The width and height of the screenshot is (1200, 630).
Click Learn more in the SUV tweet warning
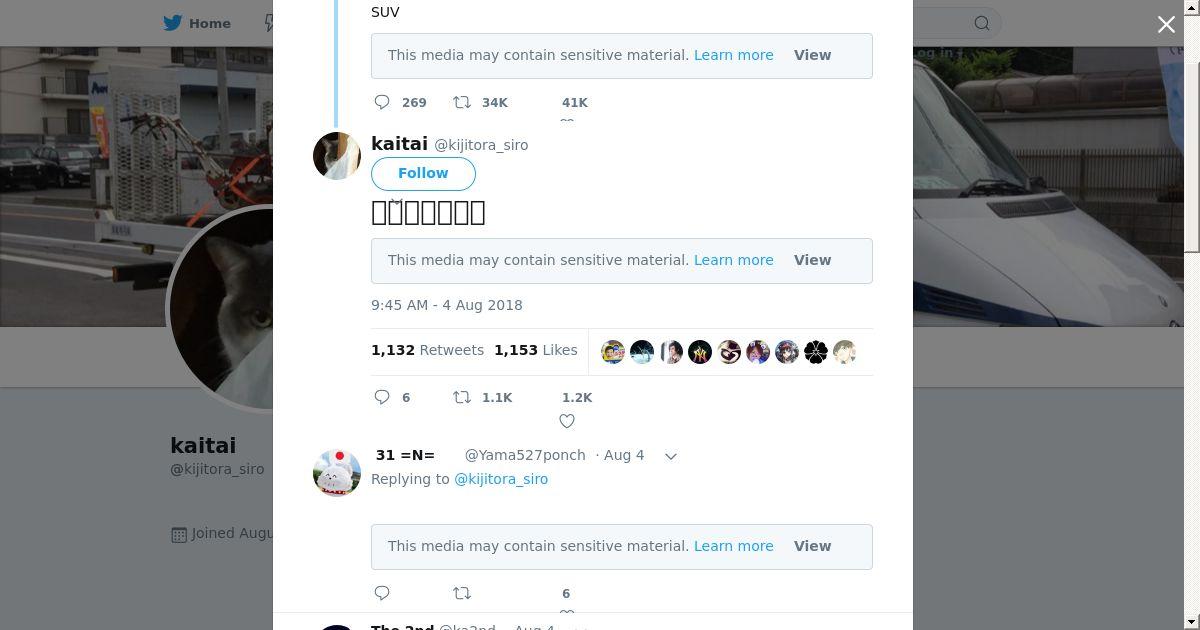[x=733, y=55]
